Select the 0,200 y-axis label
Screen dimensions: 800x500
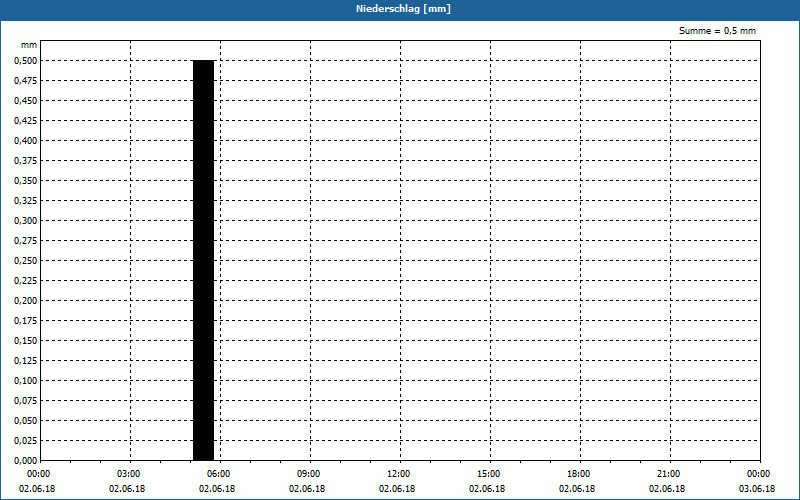26,301
